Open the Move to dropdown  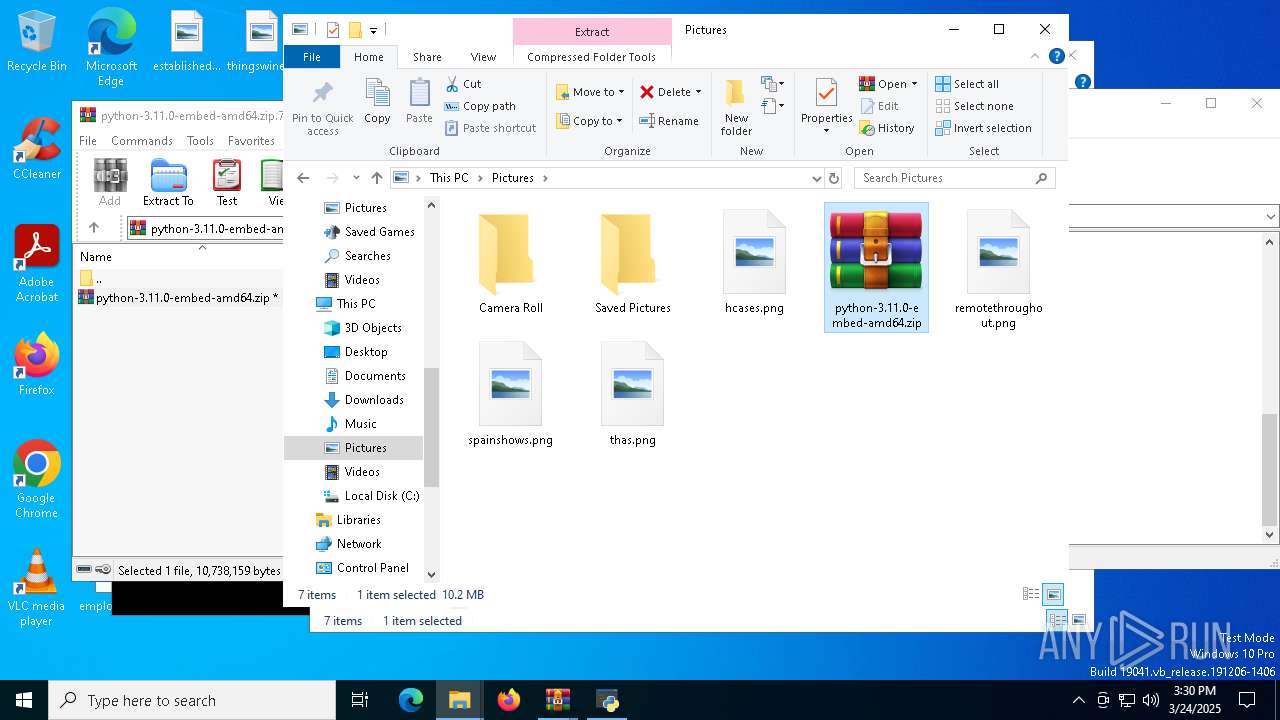point(590,92)
